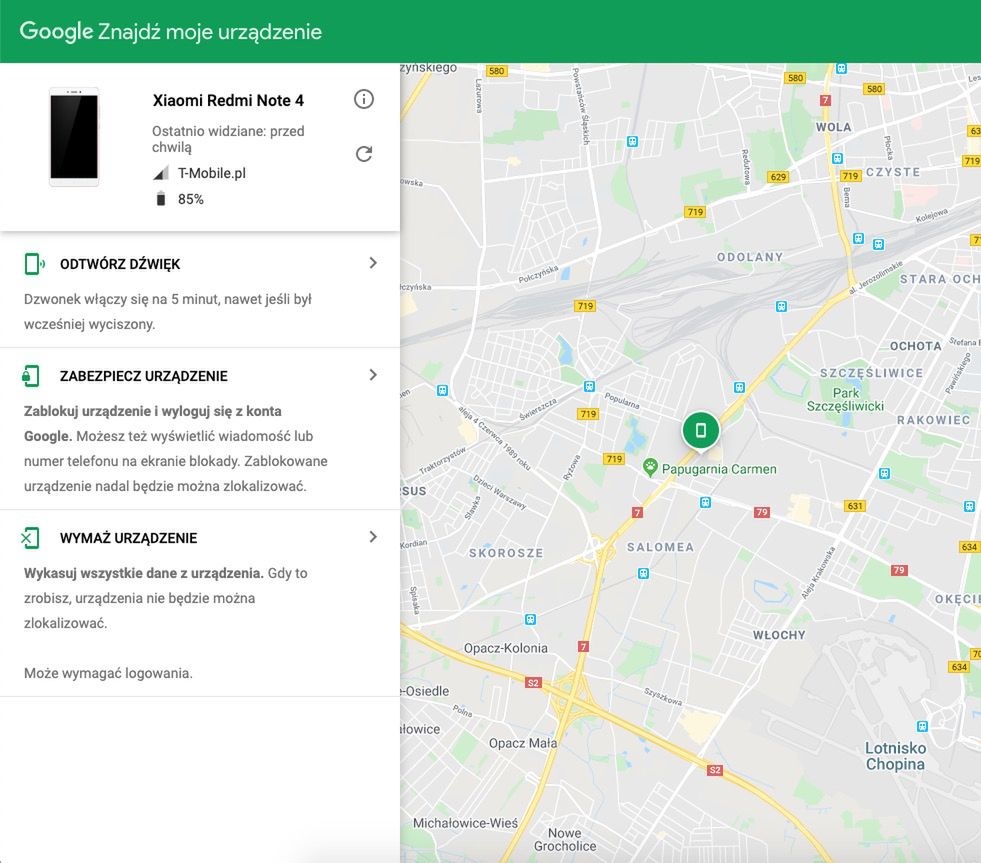Click the Nowe Grocholice map label
Image resolution: width=981 pixels, height=863 pixels.
pyautogui.click(x=565, y=840)
